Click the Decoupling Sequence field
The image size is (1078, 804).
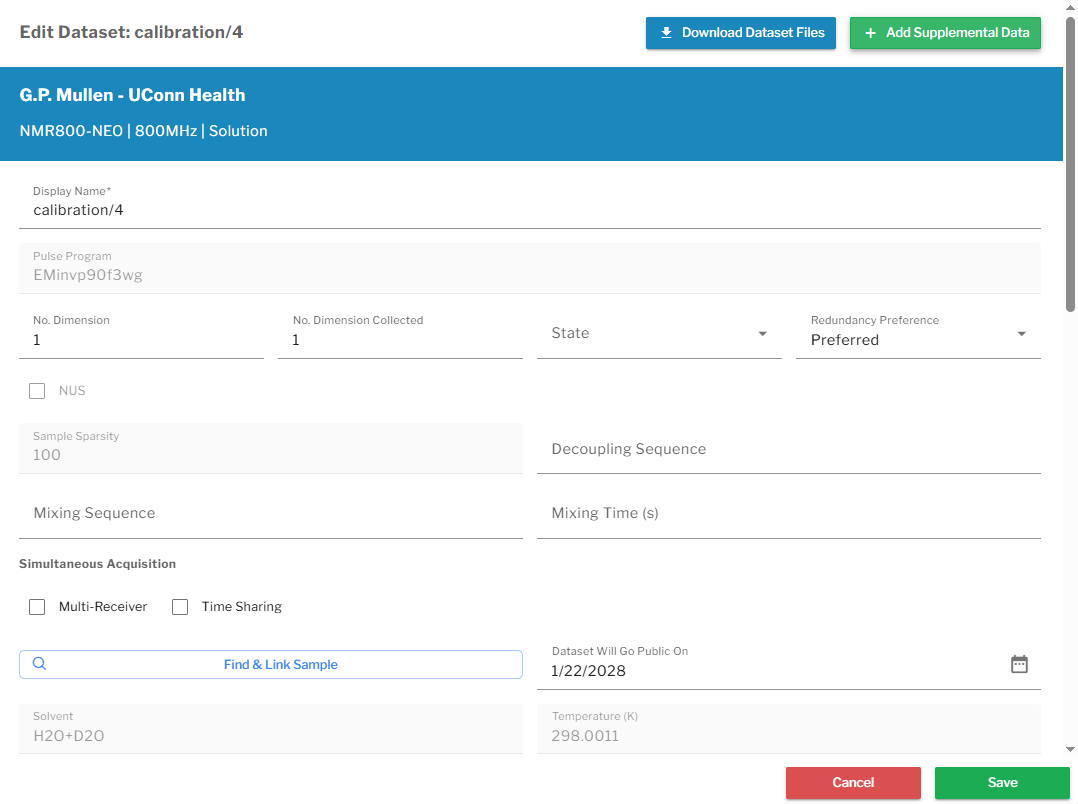point(789,448)
